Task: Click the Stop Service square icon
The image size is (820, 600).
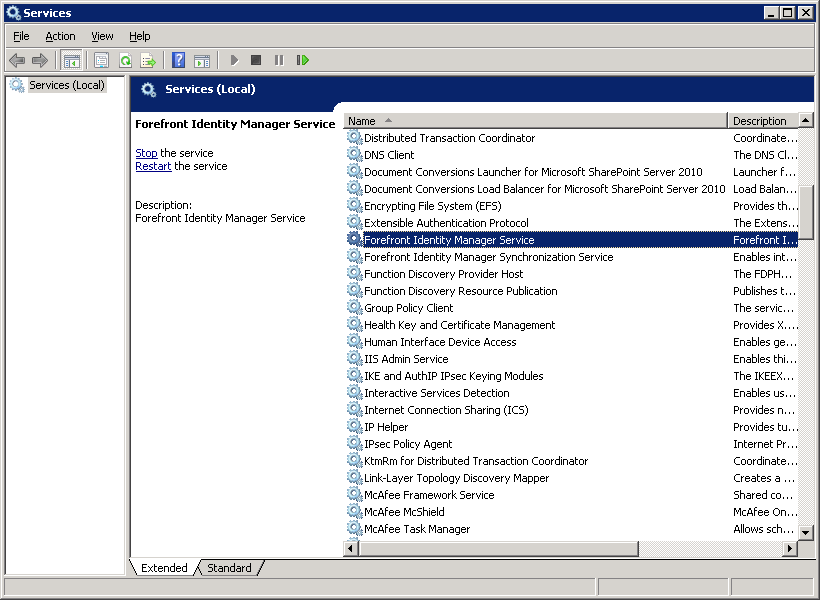Action: tap(256, 60)
